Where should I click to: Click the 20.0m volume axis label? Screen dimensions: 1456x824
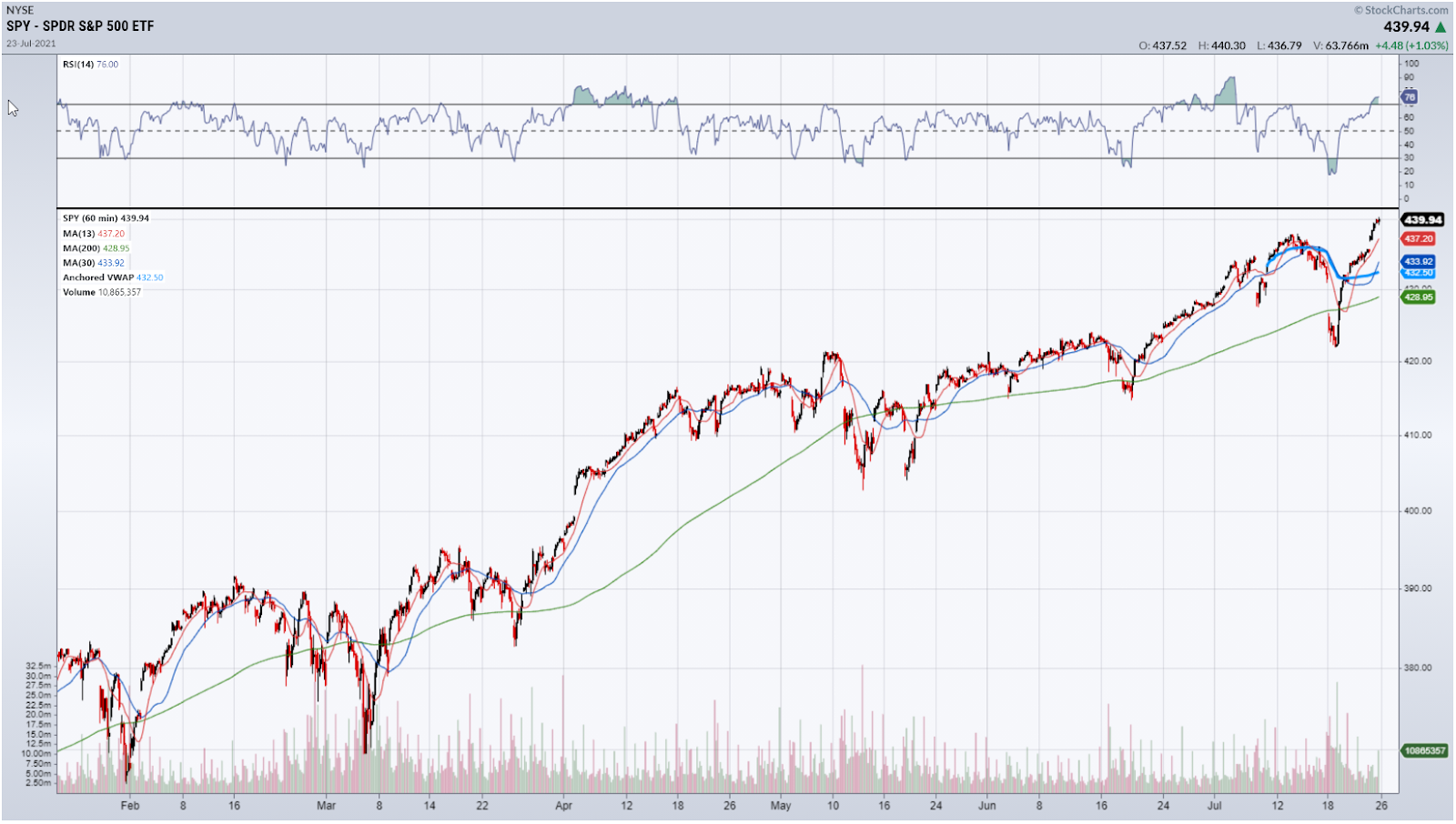(38, 715)
